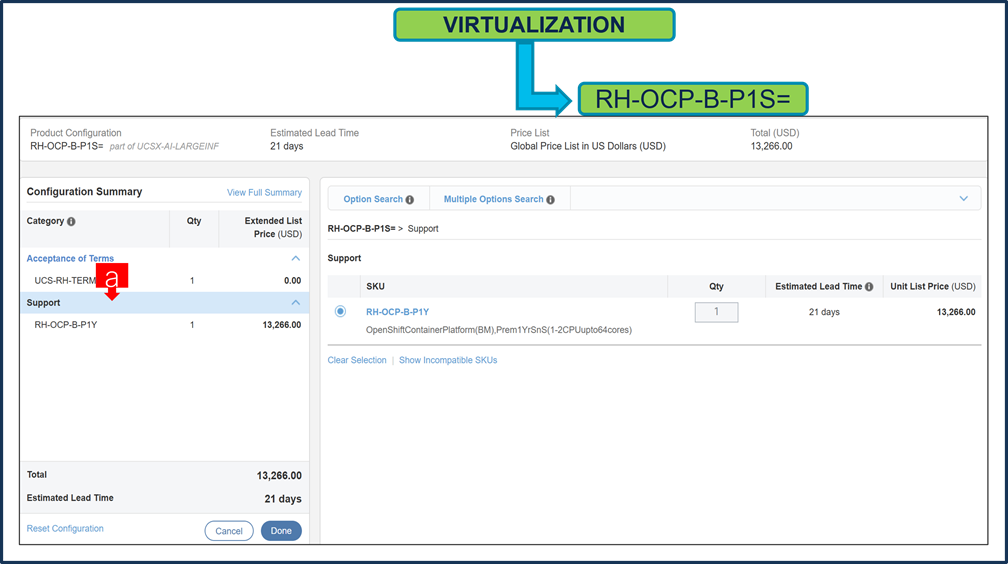Open View Full Summary link
1008x564 pixels.
point(264,192)
